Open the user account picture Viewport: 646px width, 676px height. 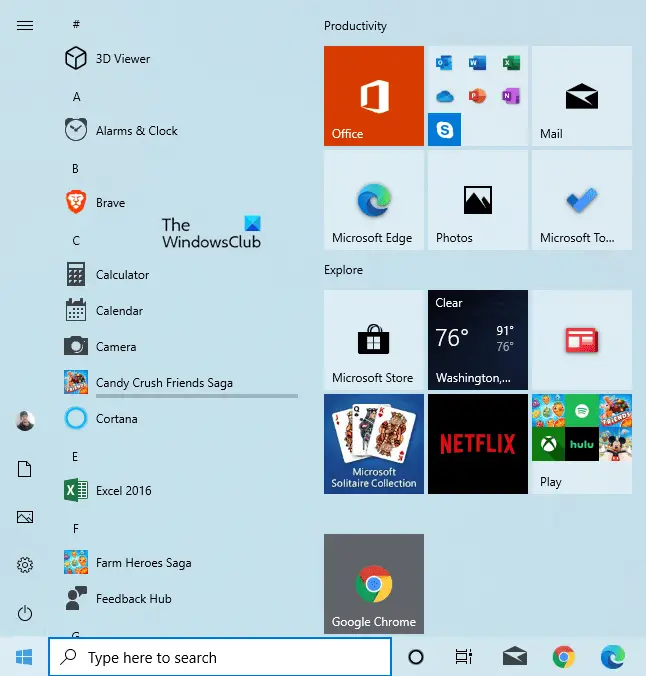(25, 421)
